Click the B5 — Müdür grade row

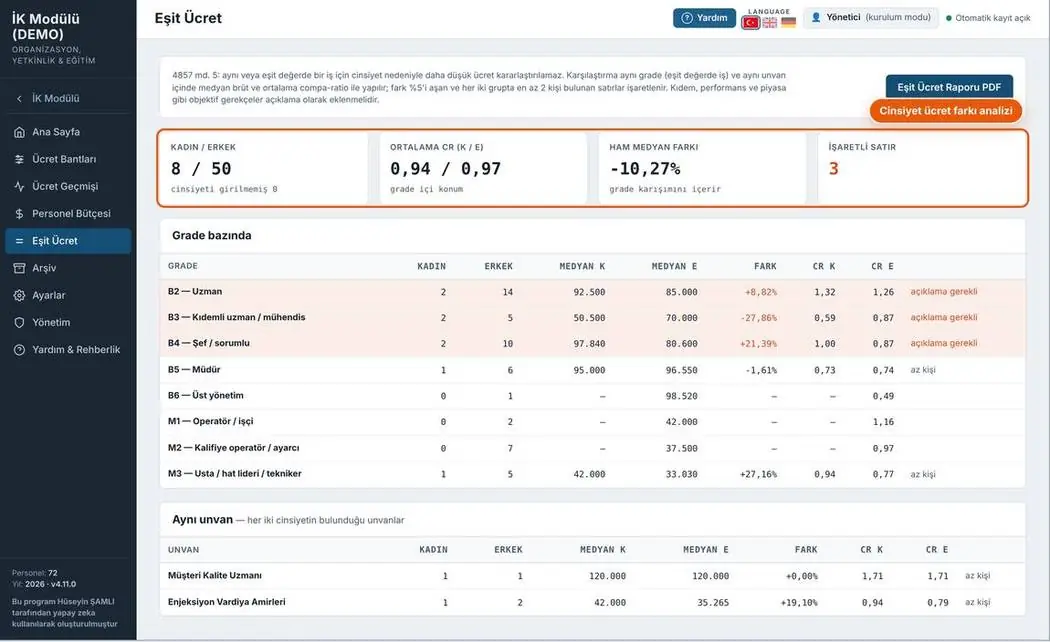592,370
